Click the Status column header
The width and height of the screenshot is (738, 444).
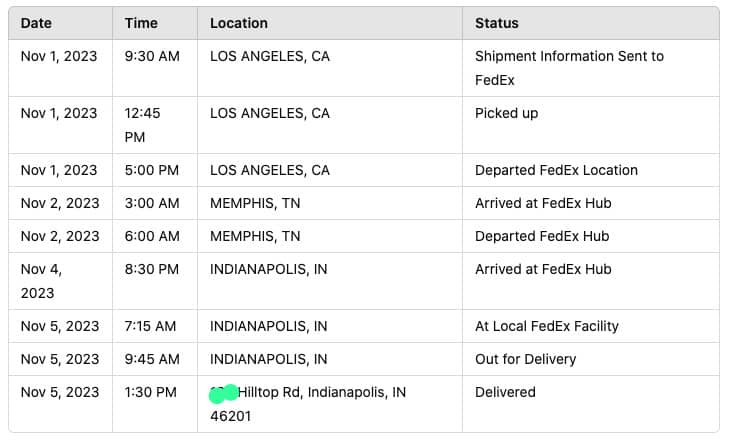click(497, 23)
